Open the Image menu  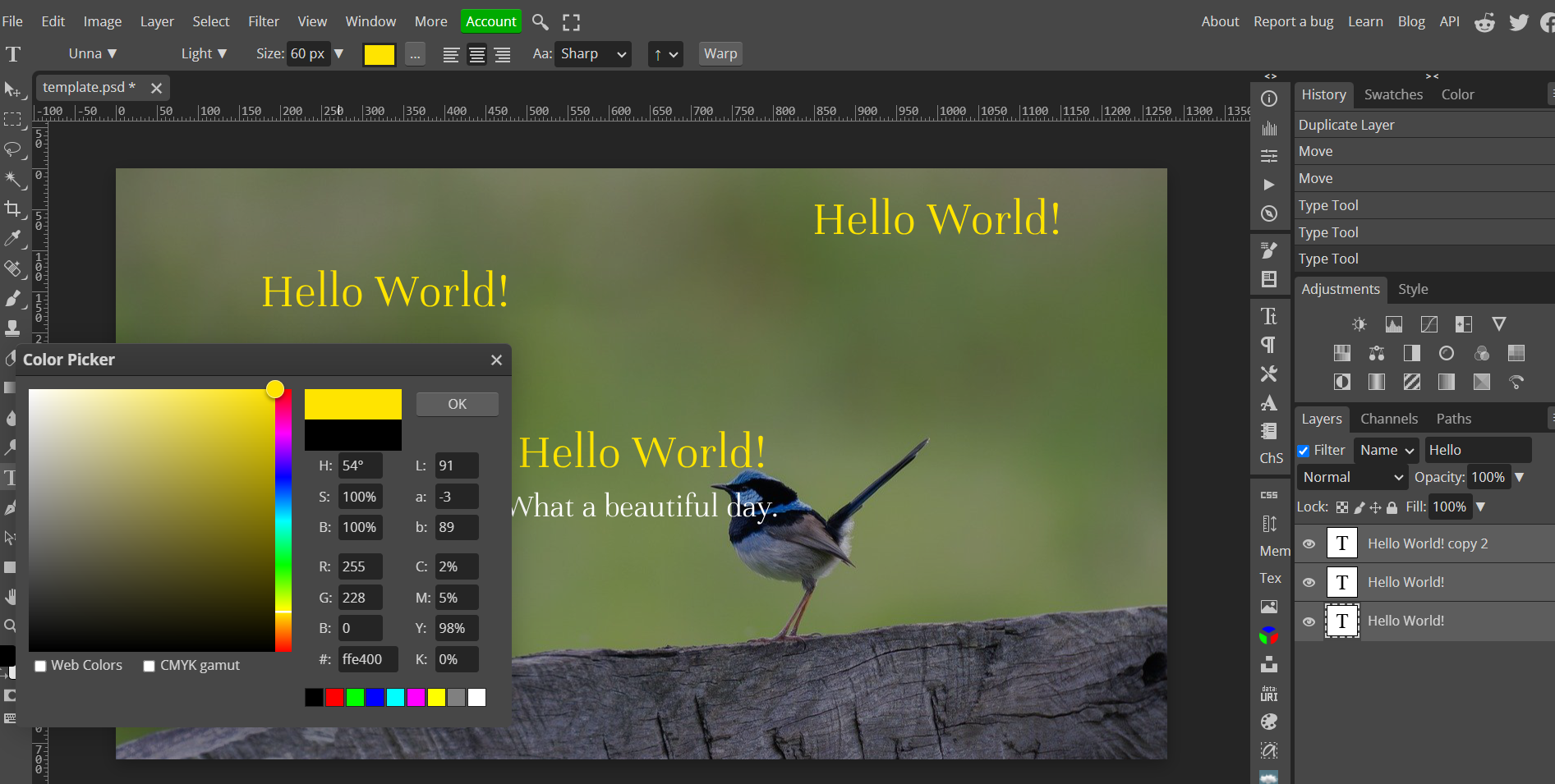pyautogui.click(x=102, y=21)
